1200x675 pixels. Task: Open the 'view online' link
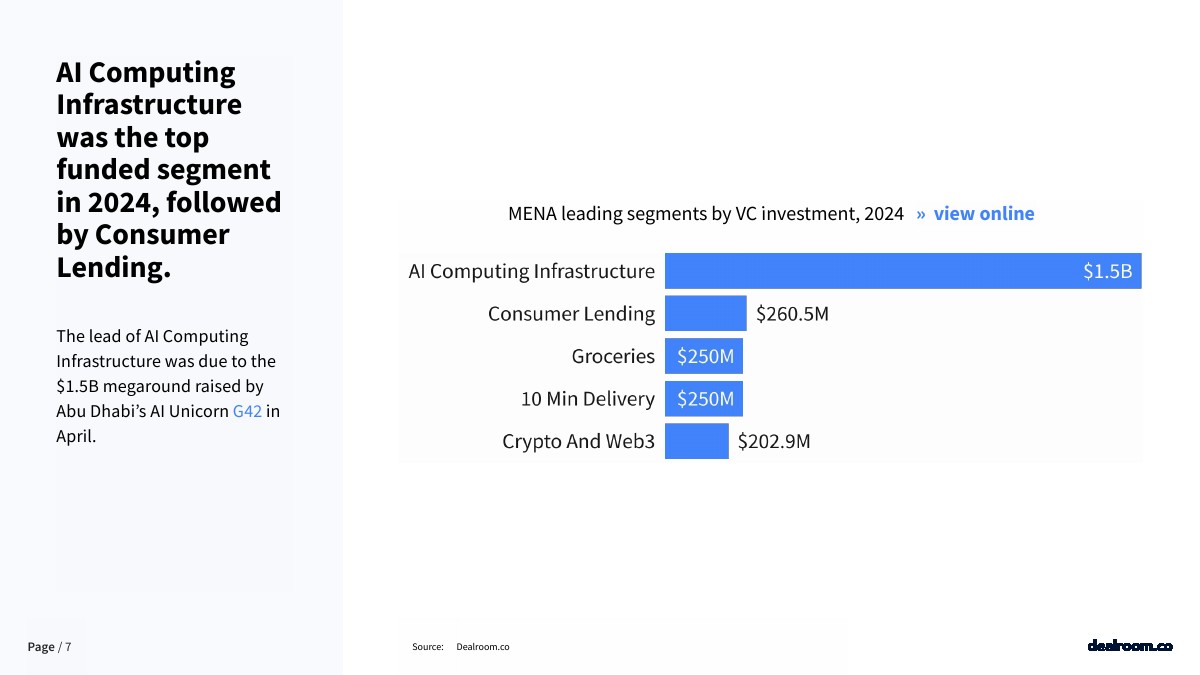(984, 213)
